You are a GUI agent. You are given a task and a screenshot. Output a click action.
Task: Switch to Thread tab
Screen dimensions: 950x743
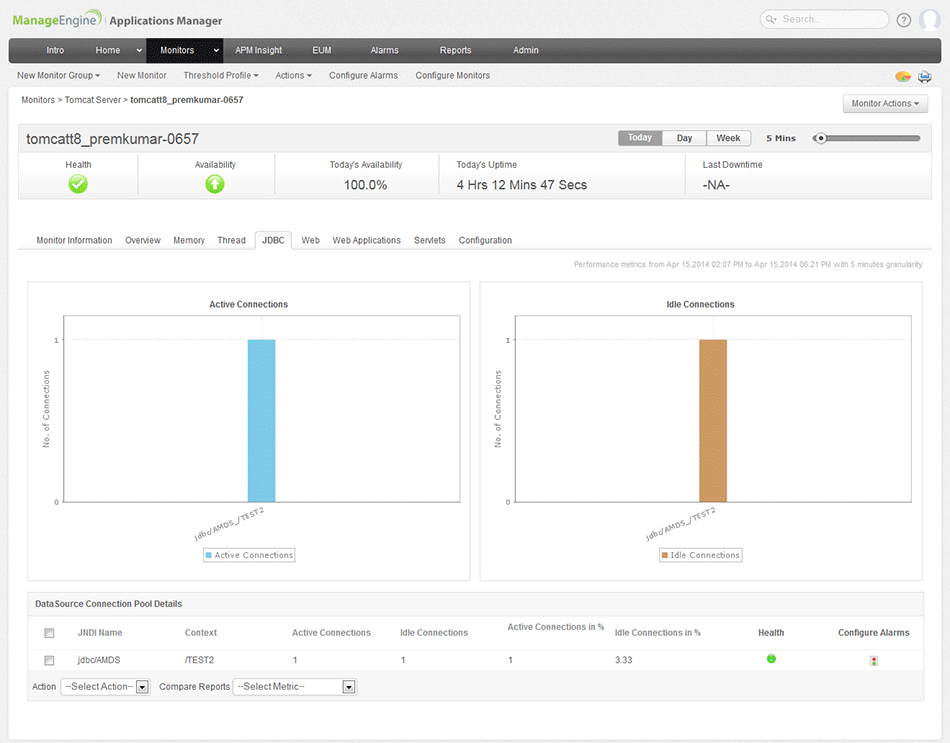(x=231, y=241)
